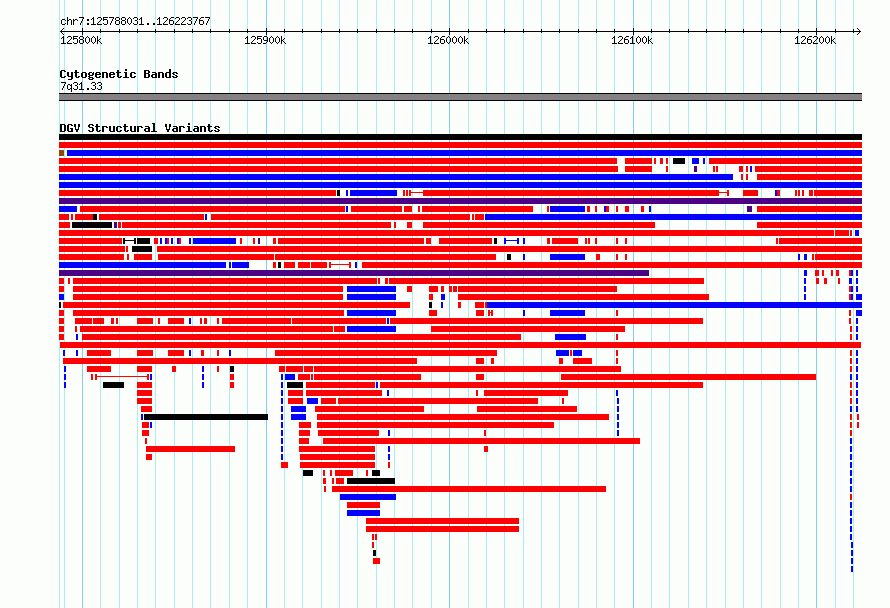Select the short black bar left of 125830k in lower rows
The width and height of the screenshot is (890, 608).
[114, 385]
